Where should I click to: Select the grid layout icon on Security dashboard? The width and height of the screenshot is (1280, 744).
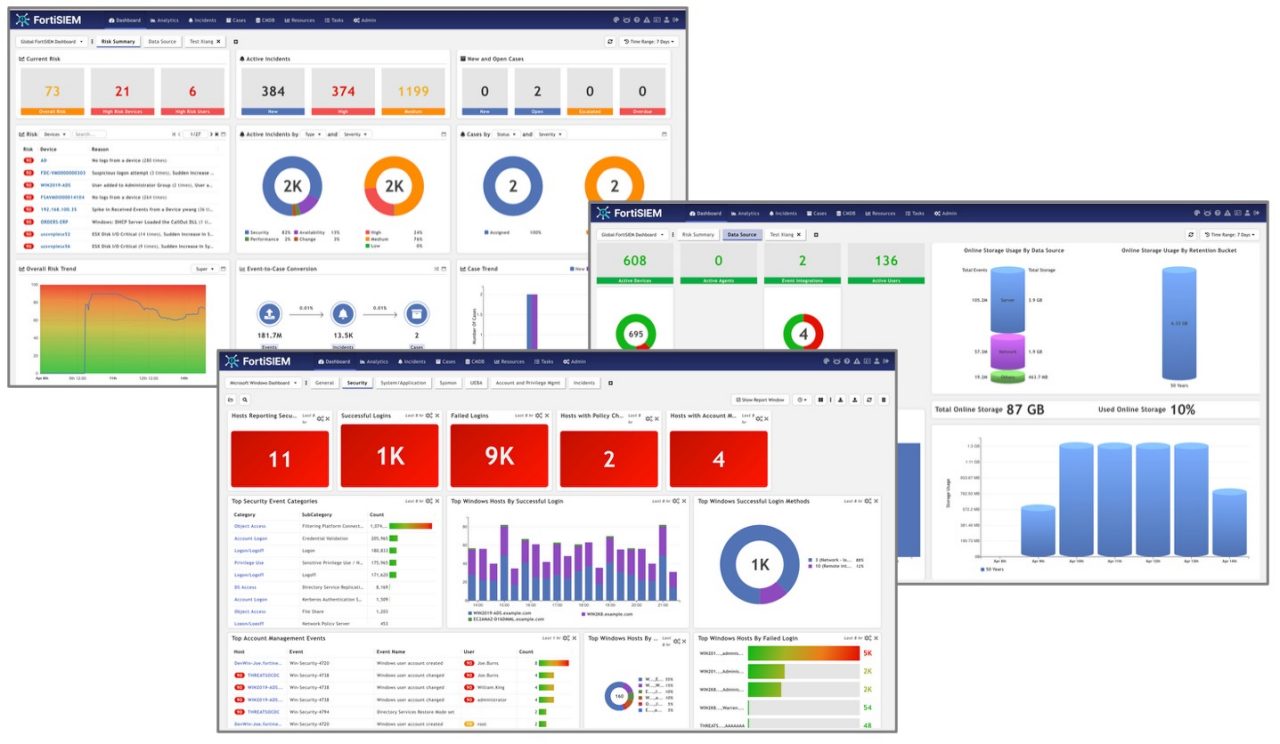click(821, 400)
